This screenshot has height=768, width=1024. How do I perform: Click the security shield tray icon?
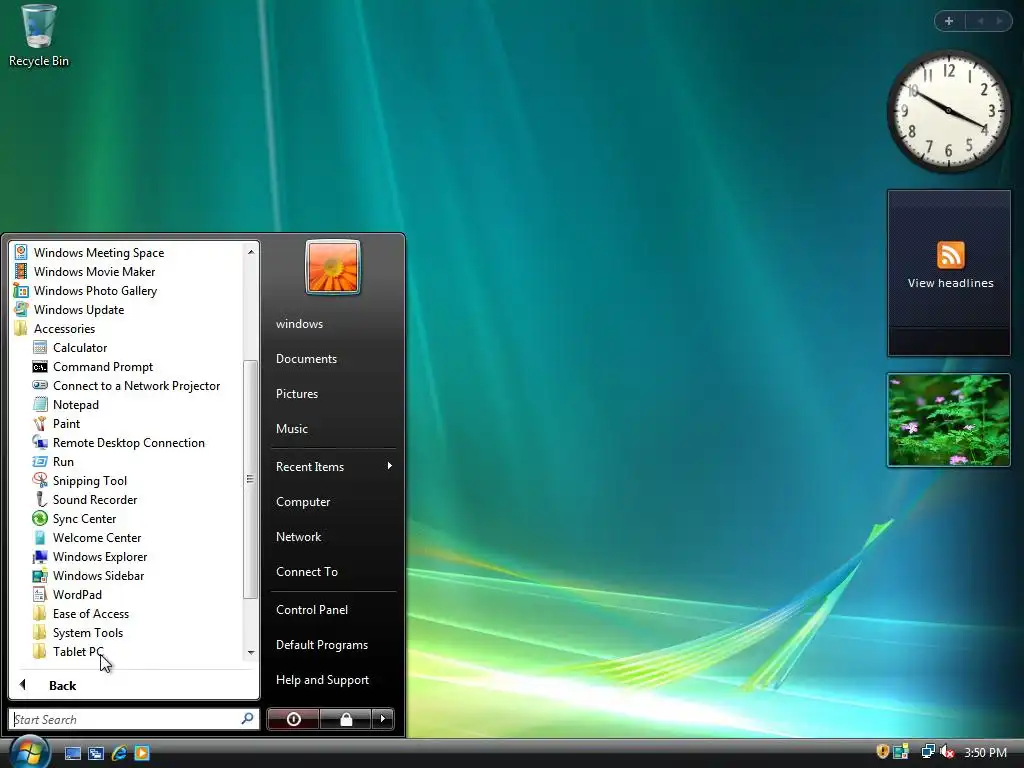pyautogui.click(x=882, y=752)
